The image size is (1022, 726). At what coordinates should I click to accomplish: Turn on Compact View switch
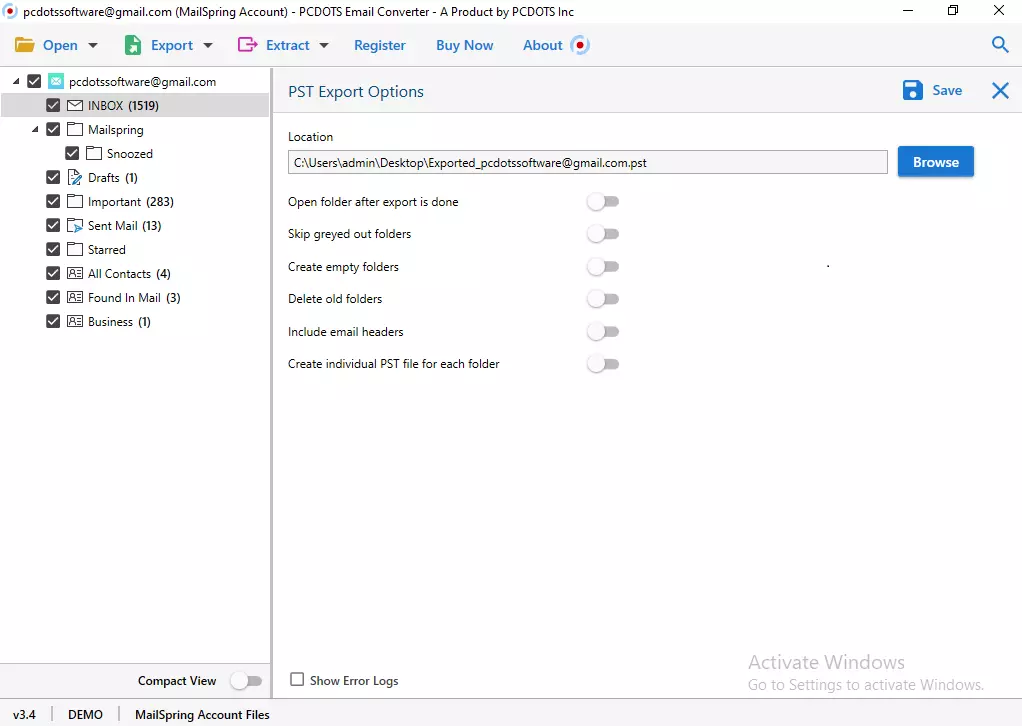246,681
